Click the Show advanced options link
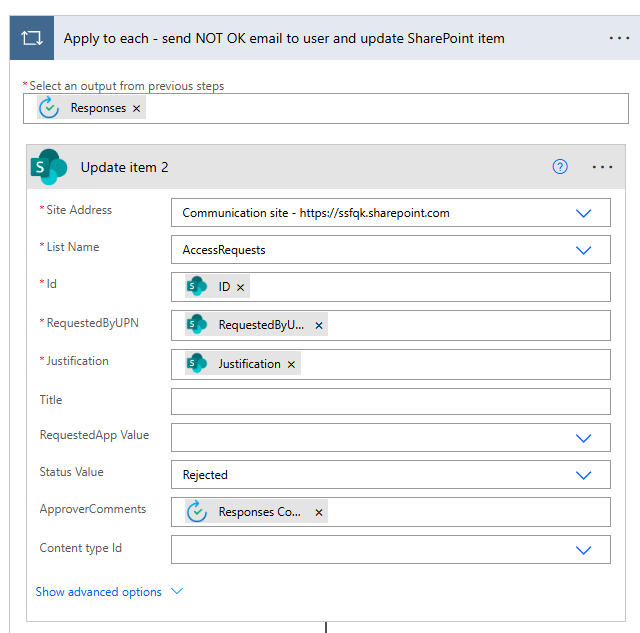 [98, 592]
